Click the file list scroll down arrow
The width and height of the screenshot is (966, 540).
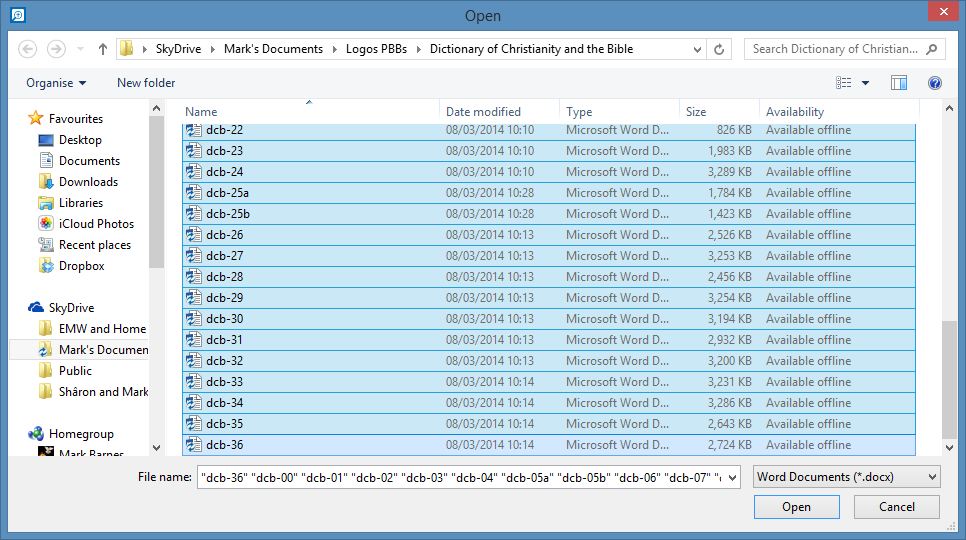949,448
